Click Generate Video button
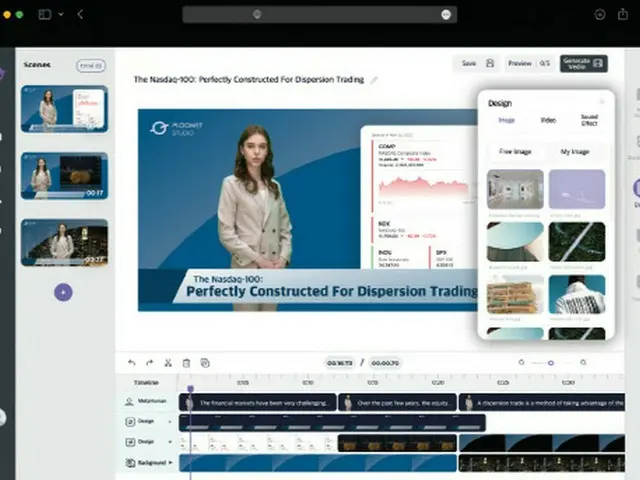The width and height of the screenshot is (640, 480). click(584, 63)
